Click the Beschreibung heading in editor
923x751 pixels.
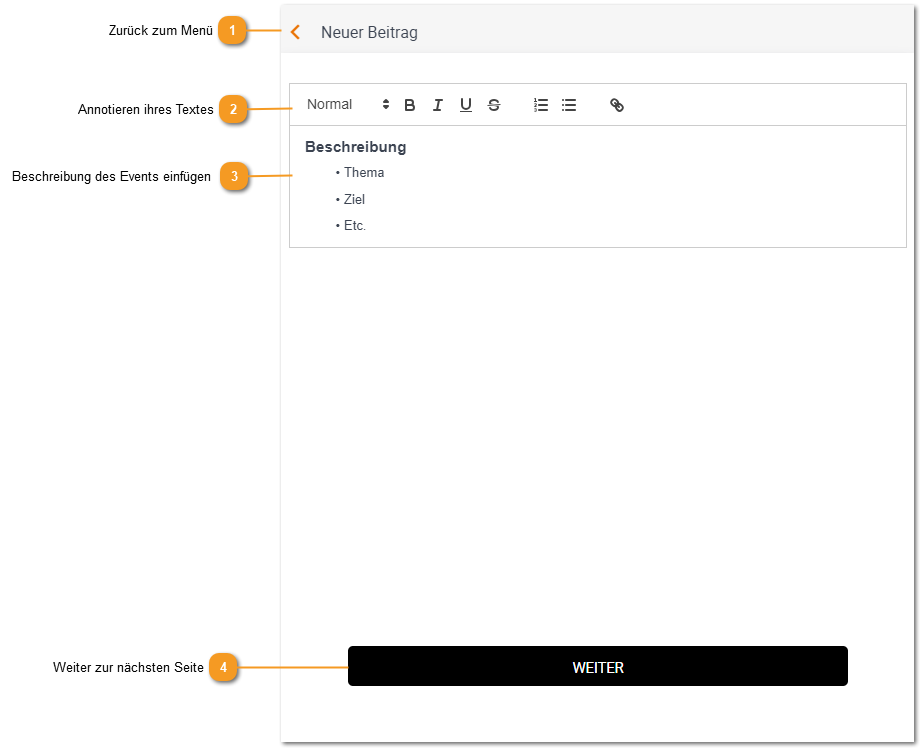[356, 147]
